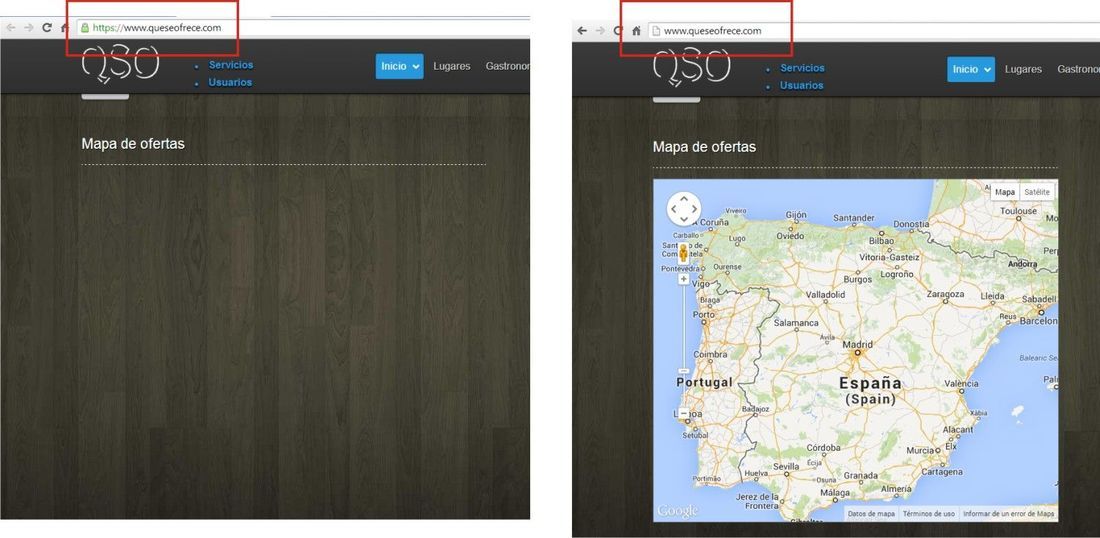Open the Datos de mapa link
This screenshot has height=538, width=1100.
(871, 514)
